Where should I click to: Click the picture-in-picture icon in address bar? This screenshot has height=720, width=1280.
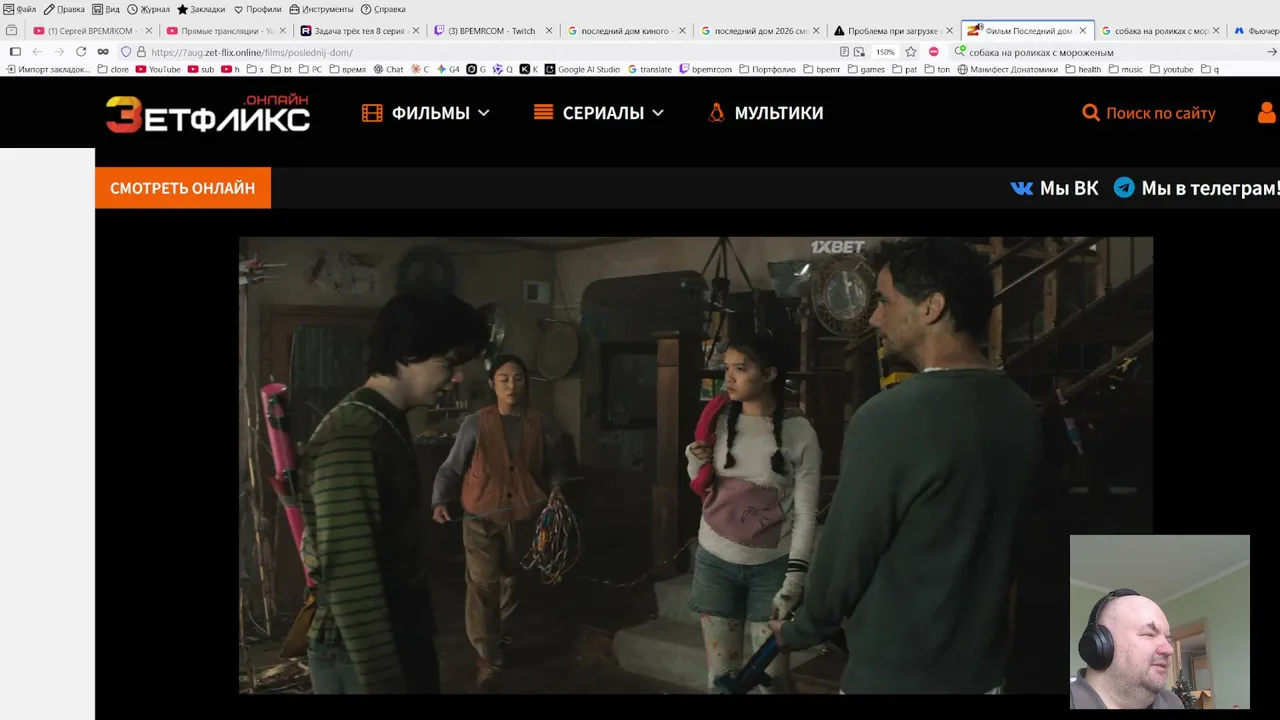click(x=860, y=52)
